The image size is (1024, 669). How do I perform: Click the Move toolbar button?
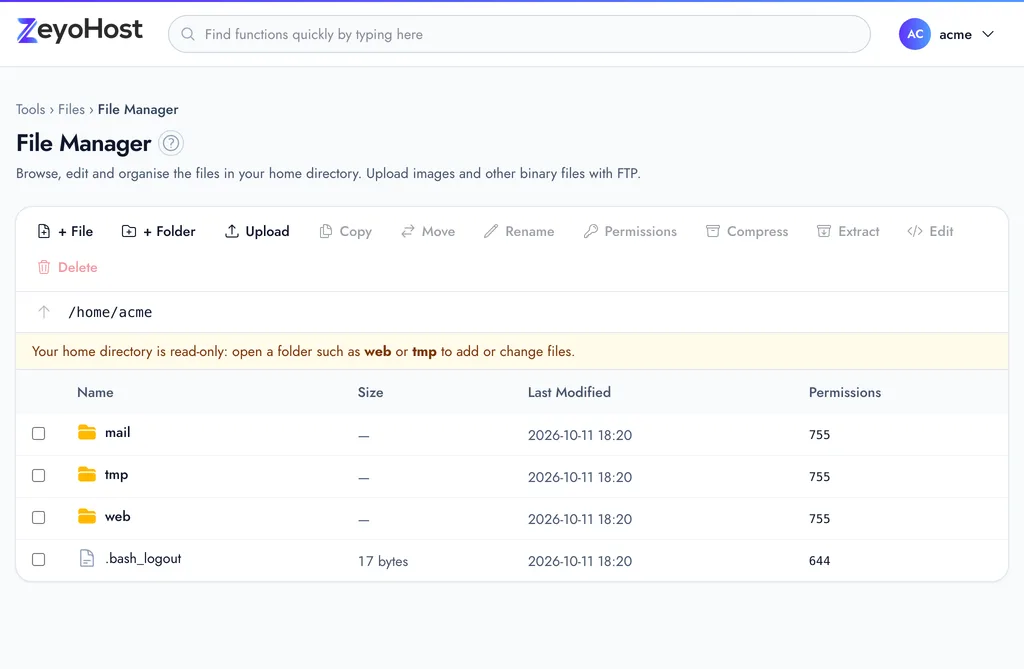[x=428, y=231]
